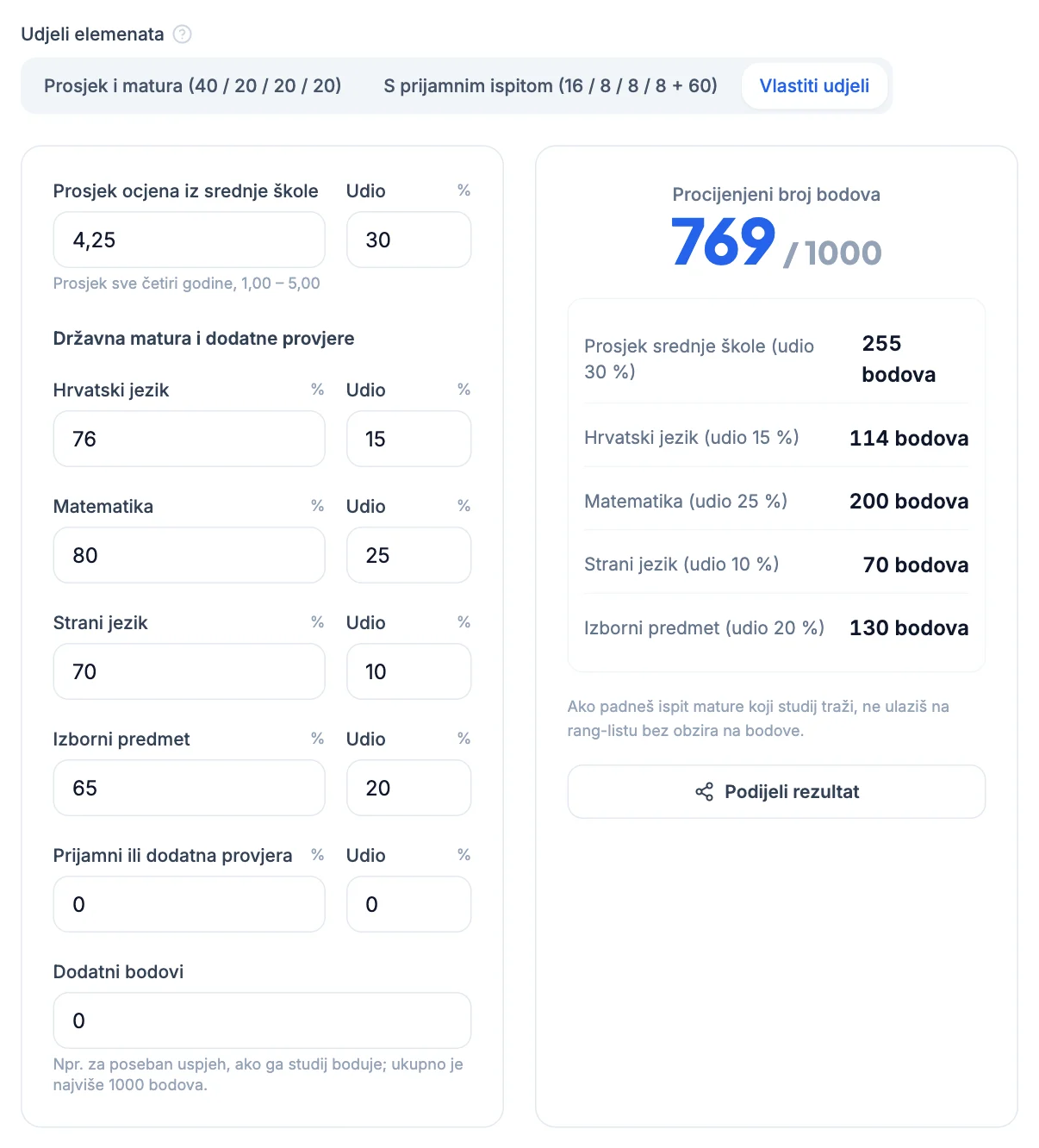The width and height of the screenshot is (1039, 1148).
Task: Click the Izborni predmet Udio field
Action: click(408, 789)
